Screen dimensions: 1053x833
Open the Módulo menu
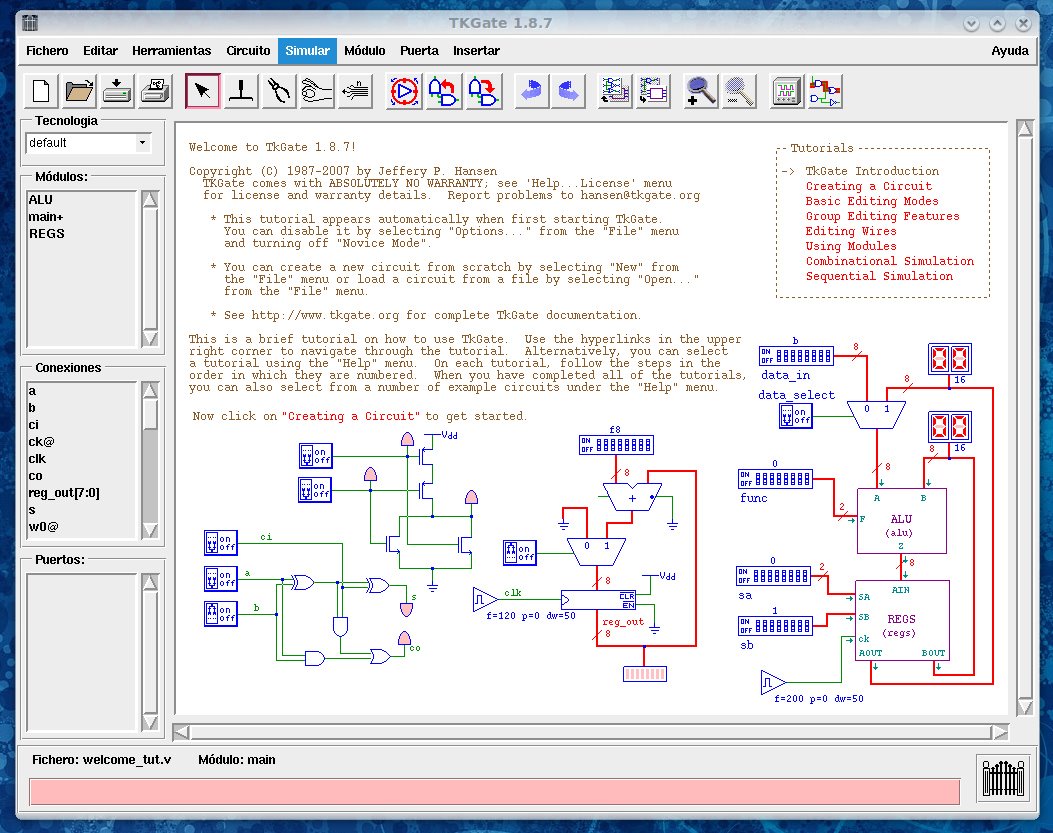coord(365,50)
